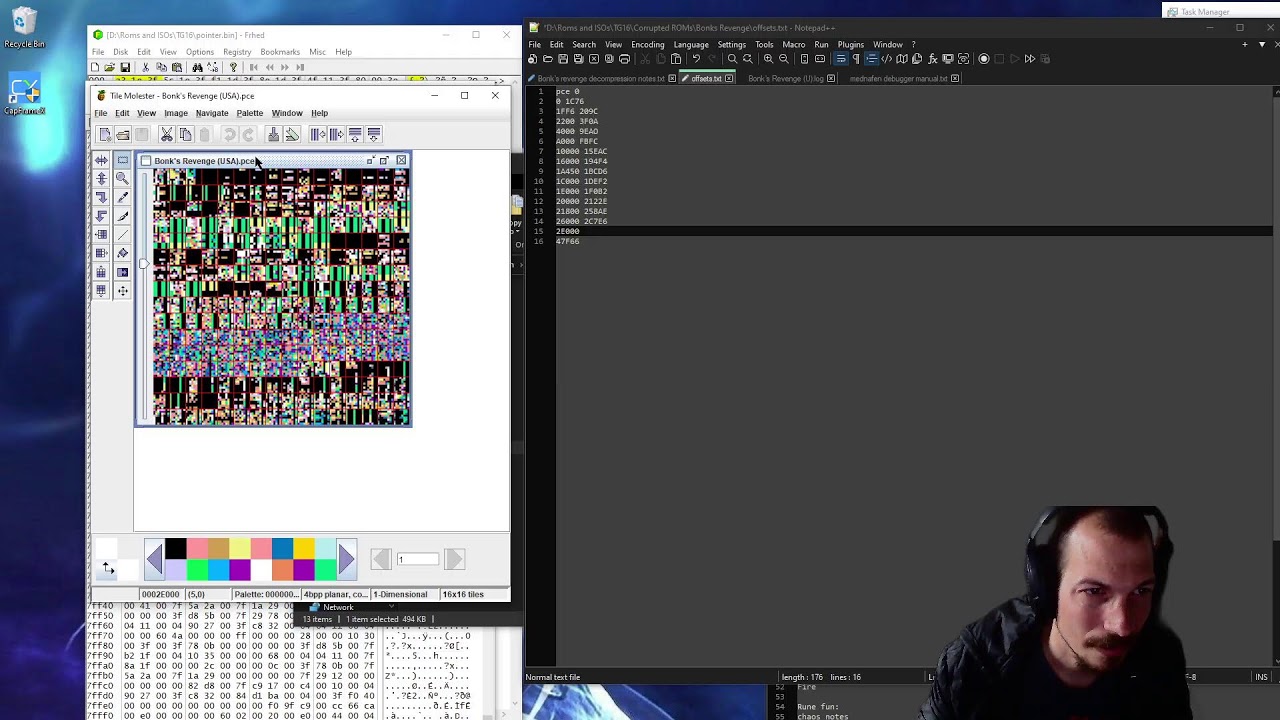The height and width of the screenshot is (720, 1280).
Task: Open the Registry menu in Frhed
Action: (x=237, y=52)
